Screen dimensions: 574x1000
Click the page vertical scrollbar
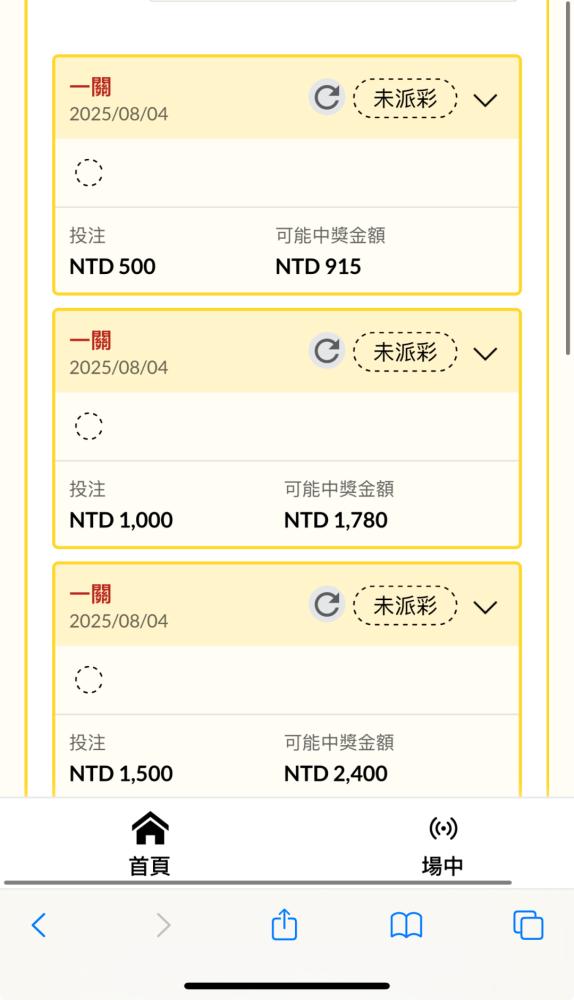(568, 179)
